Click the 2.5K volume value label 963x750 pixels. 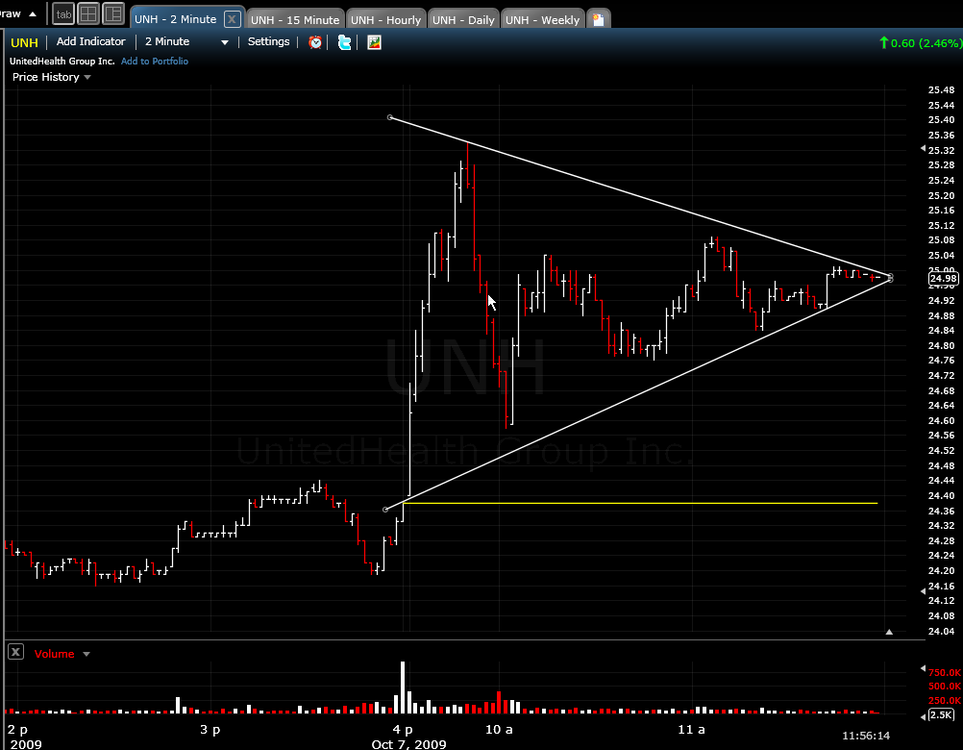click(x=943, y=715)
